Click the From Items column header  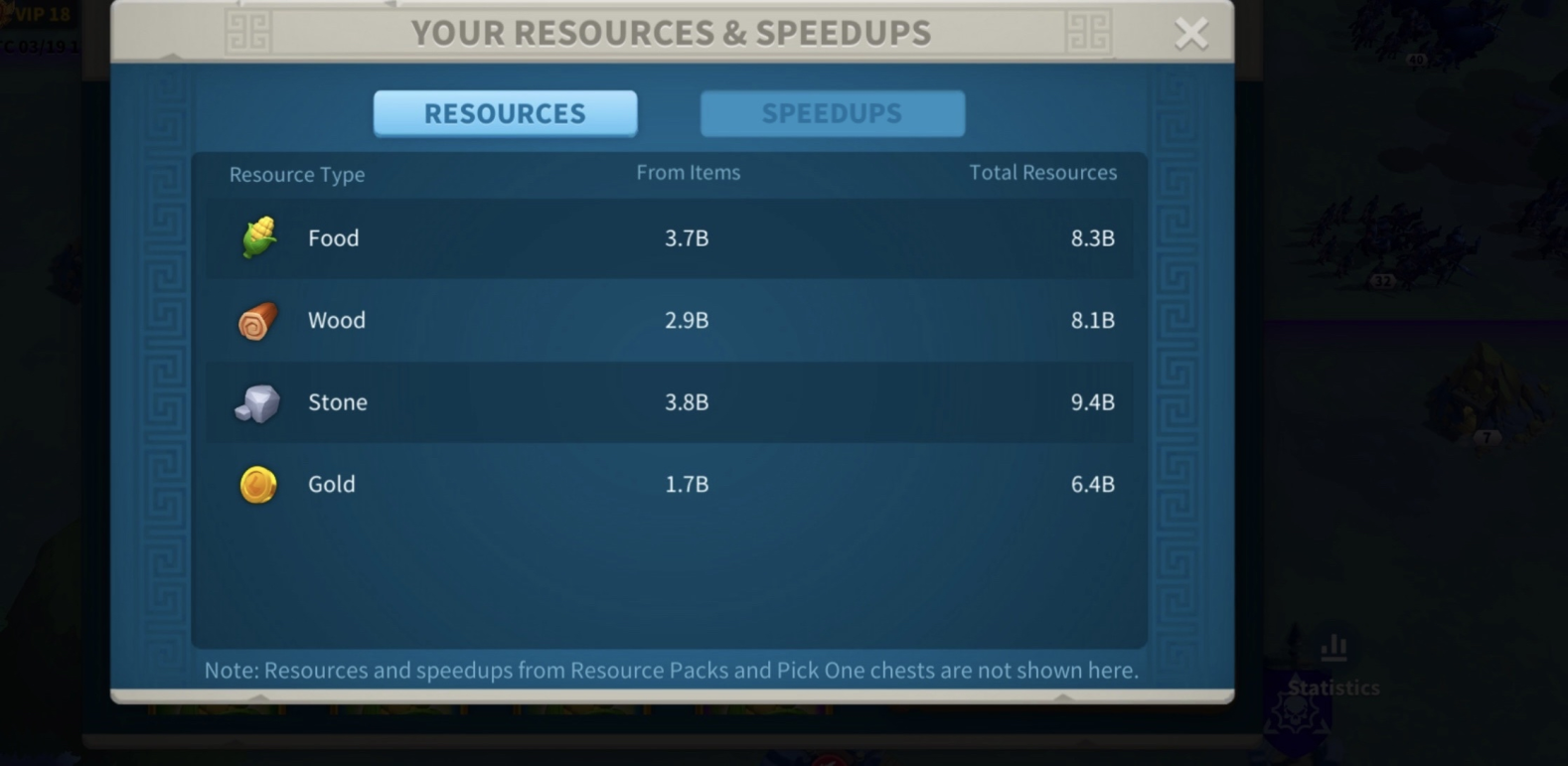coord(688,173)
